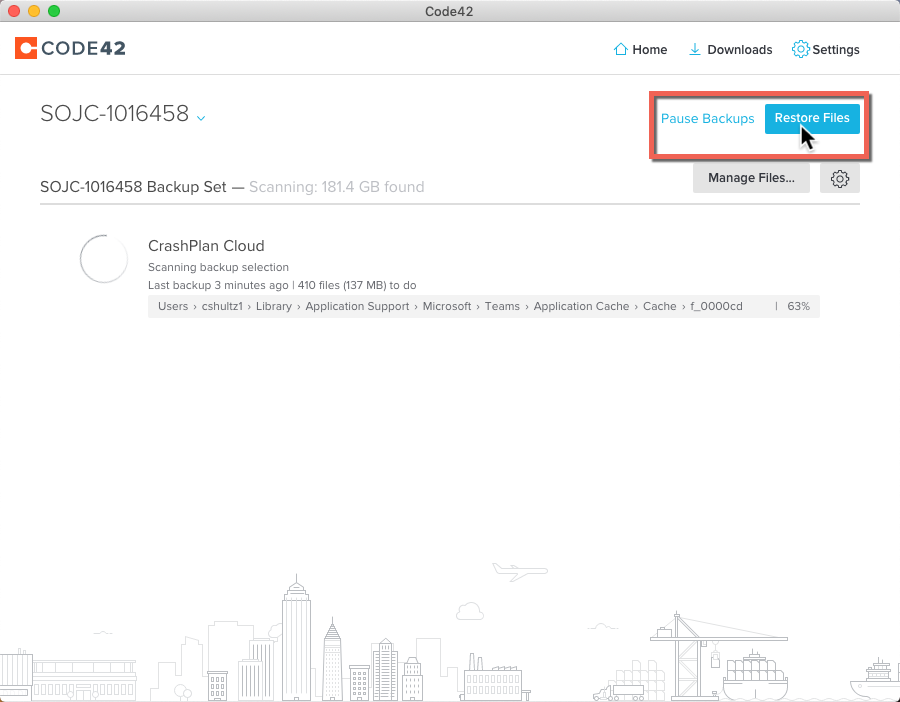Expand the SOJC-1016458 device dropdown chevron
The image size is (900, 702).
[201, 118]
